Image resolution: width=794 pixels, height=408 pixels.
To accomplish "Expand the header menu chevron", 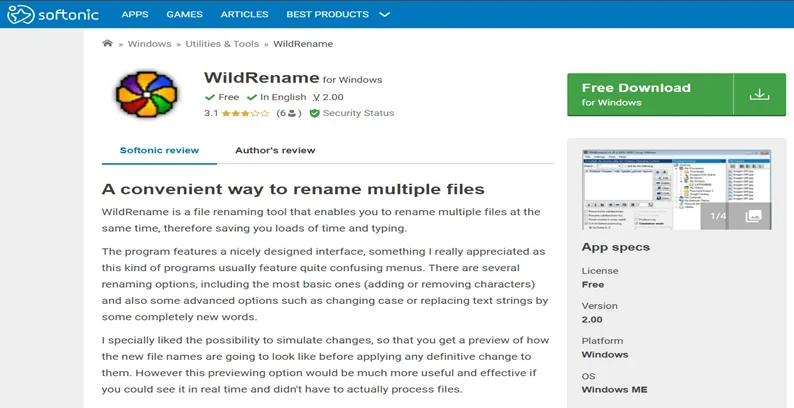I will click(x=385, y=15).
